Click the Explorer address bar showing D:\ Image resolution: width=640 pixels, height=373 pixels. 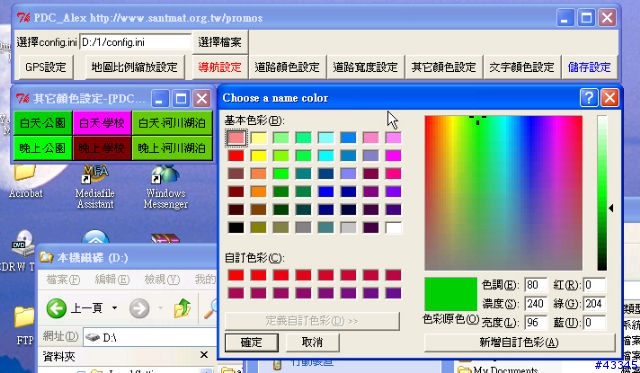[149, 337]
